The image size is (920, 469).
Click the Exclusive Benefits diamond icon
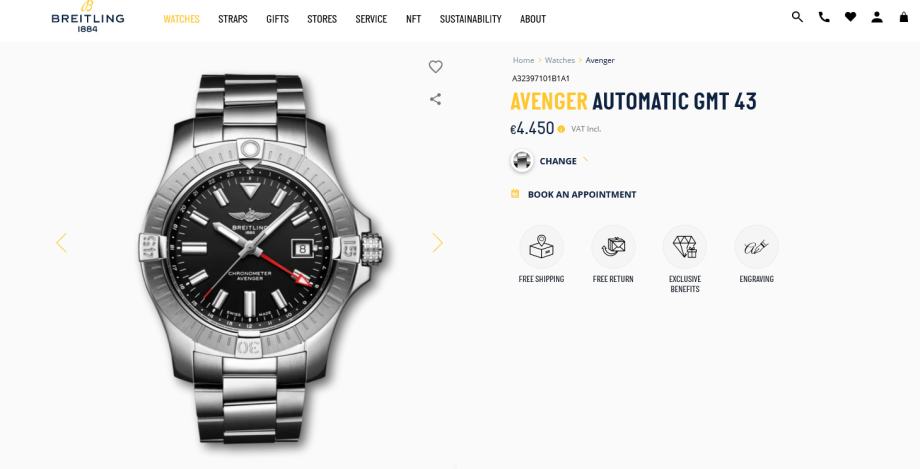pos(685,247)
